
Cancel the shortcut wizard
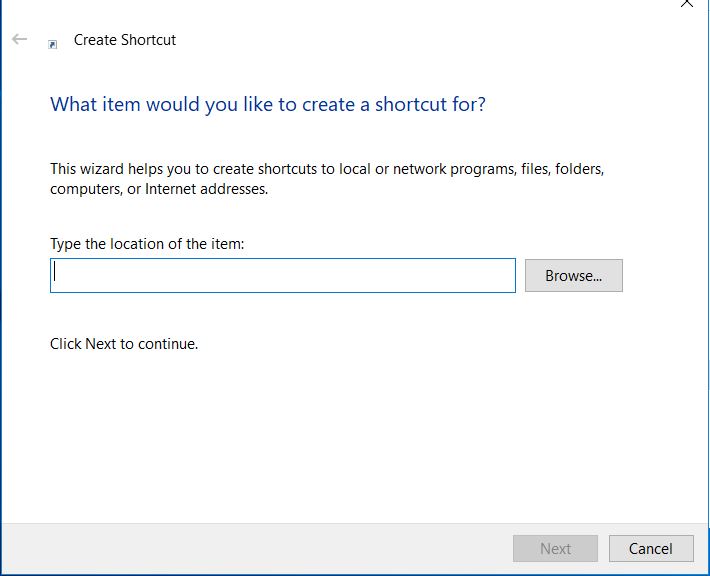650,548
